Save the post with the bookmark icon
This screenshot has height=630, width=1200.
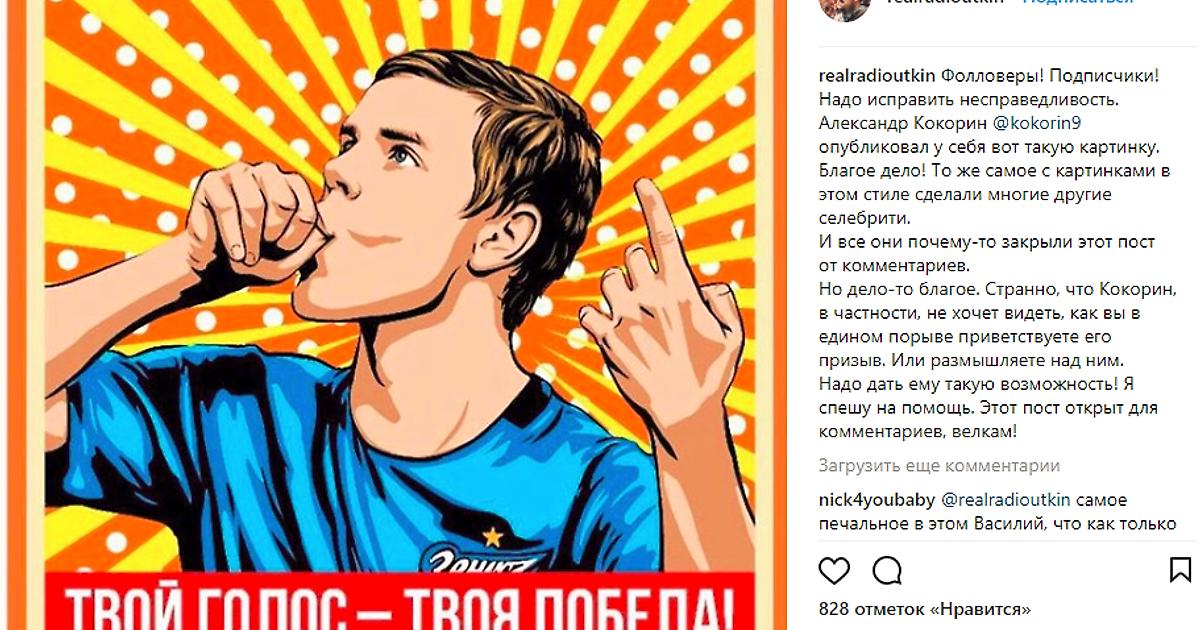click(1180, 570)
